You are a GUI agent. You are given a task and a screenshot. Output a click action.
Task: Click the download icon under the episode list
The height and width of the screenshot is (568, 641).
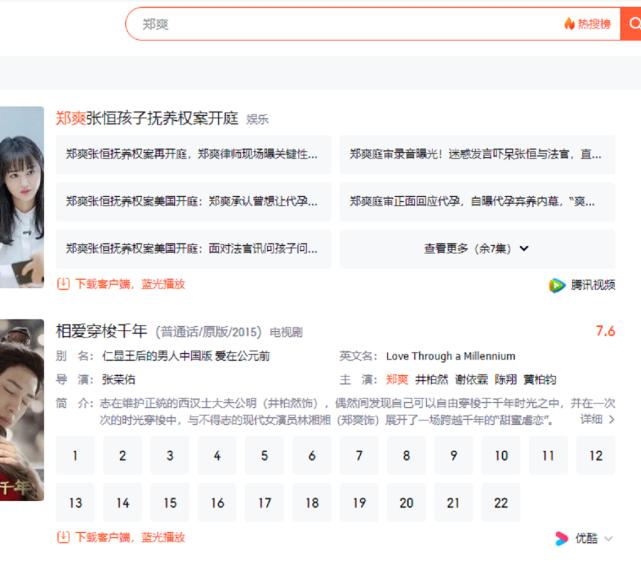point(63,537)
